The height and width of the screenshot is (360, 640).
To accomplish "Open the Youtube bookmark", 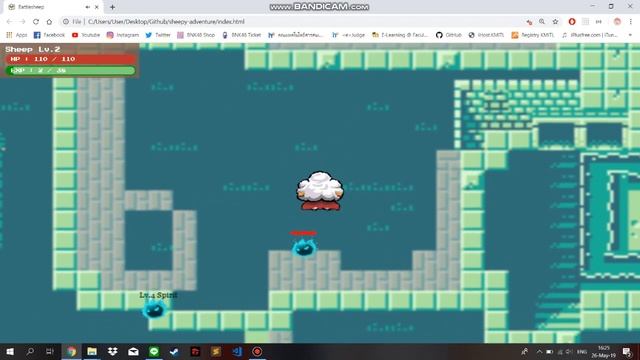I will [x=86, y=35].
